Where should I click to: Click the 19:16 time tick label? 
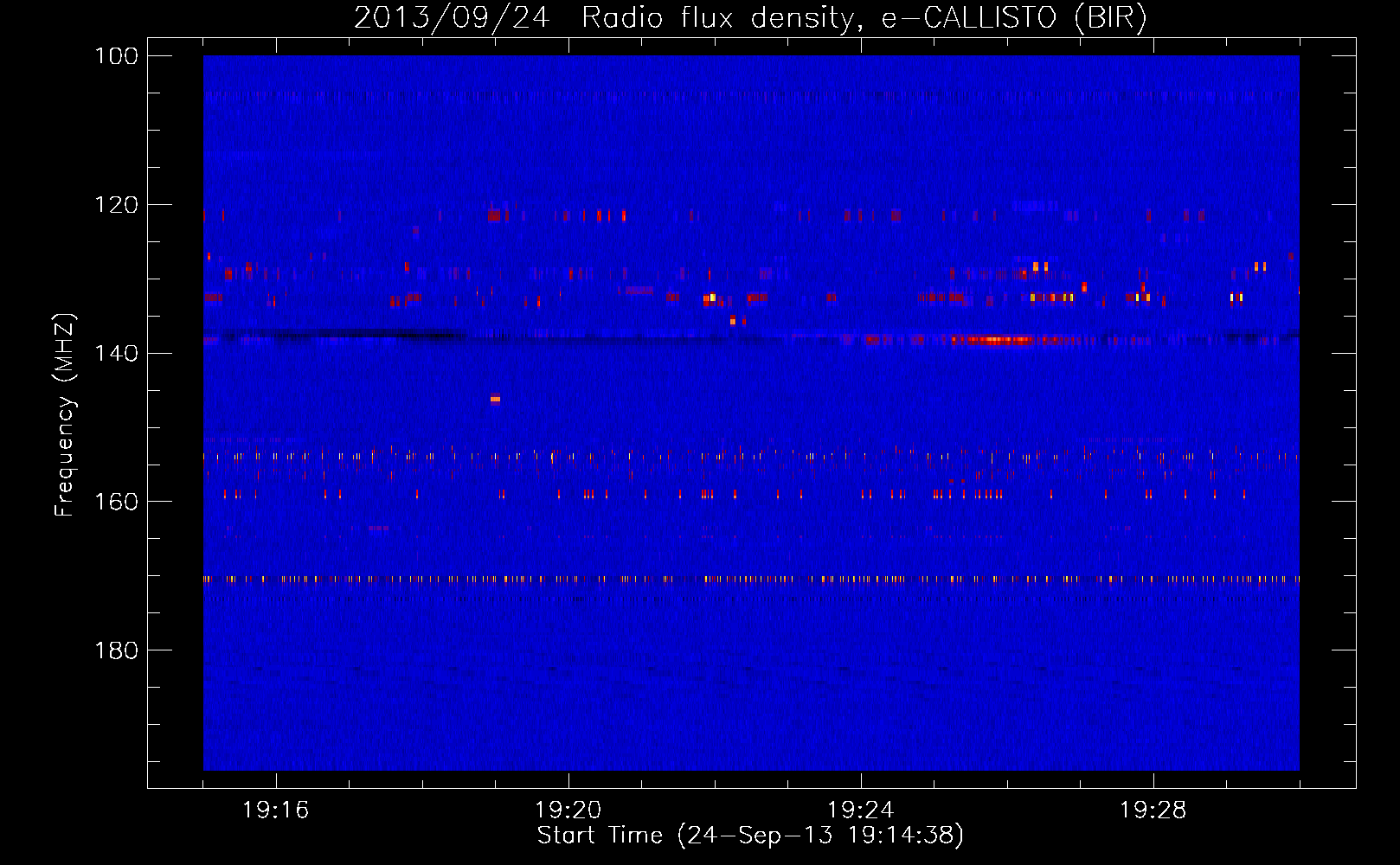(x=276, y=811)
